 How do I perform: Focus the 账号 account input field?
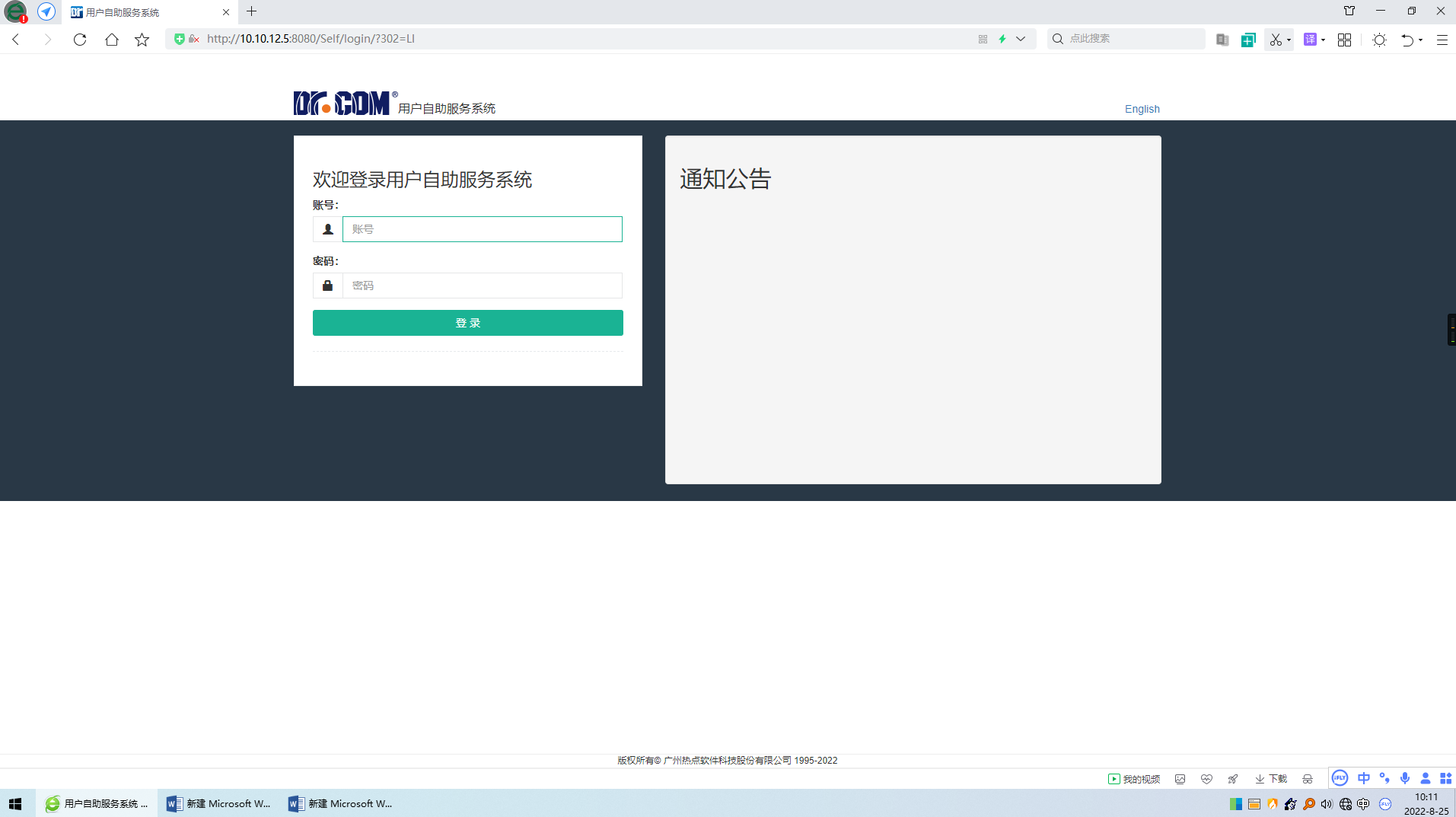point(482,229)
